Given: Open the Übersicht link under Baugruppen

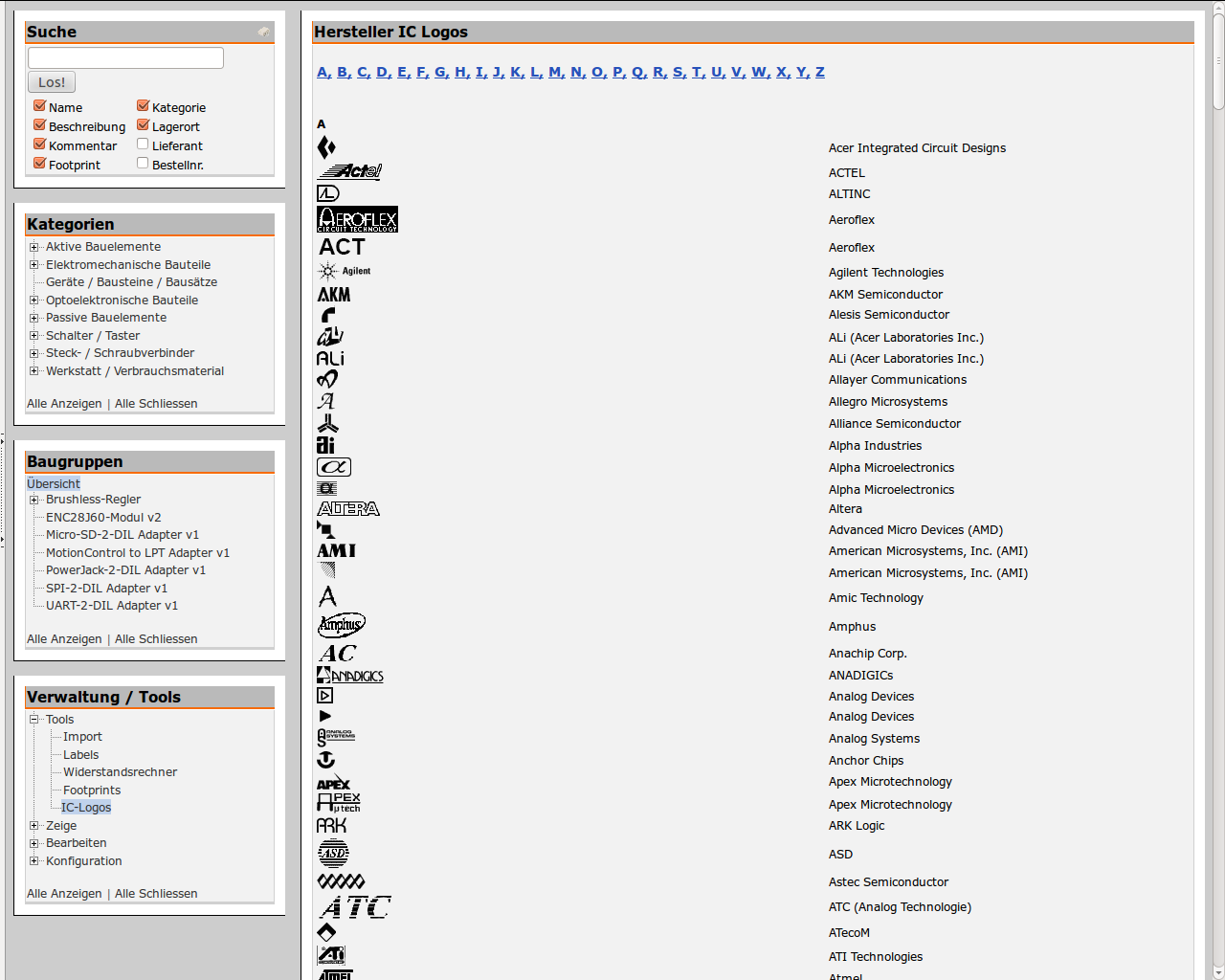Looking at the screenshot, I should 54,484.
